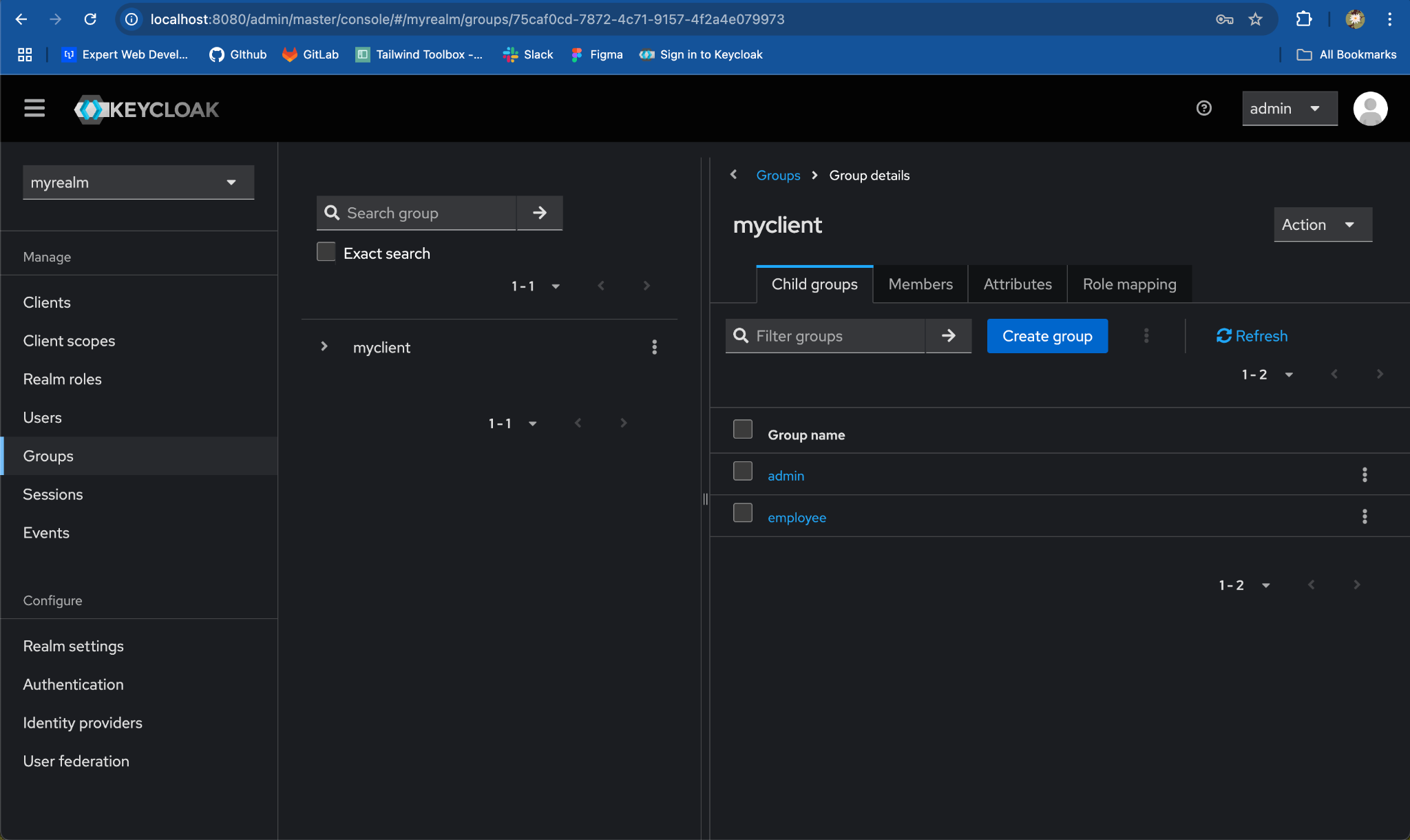
Task: Open the hamburger sidebar toggle menu
Action: pos(34,108)
